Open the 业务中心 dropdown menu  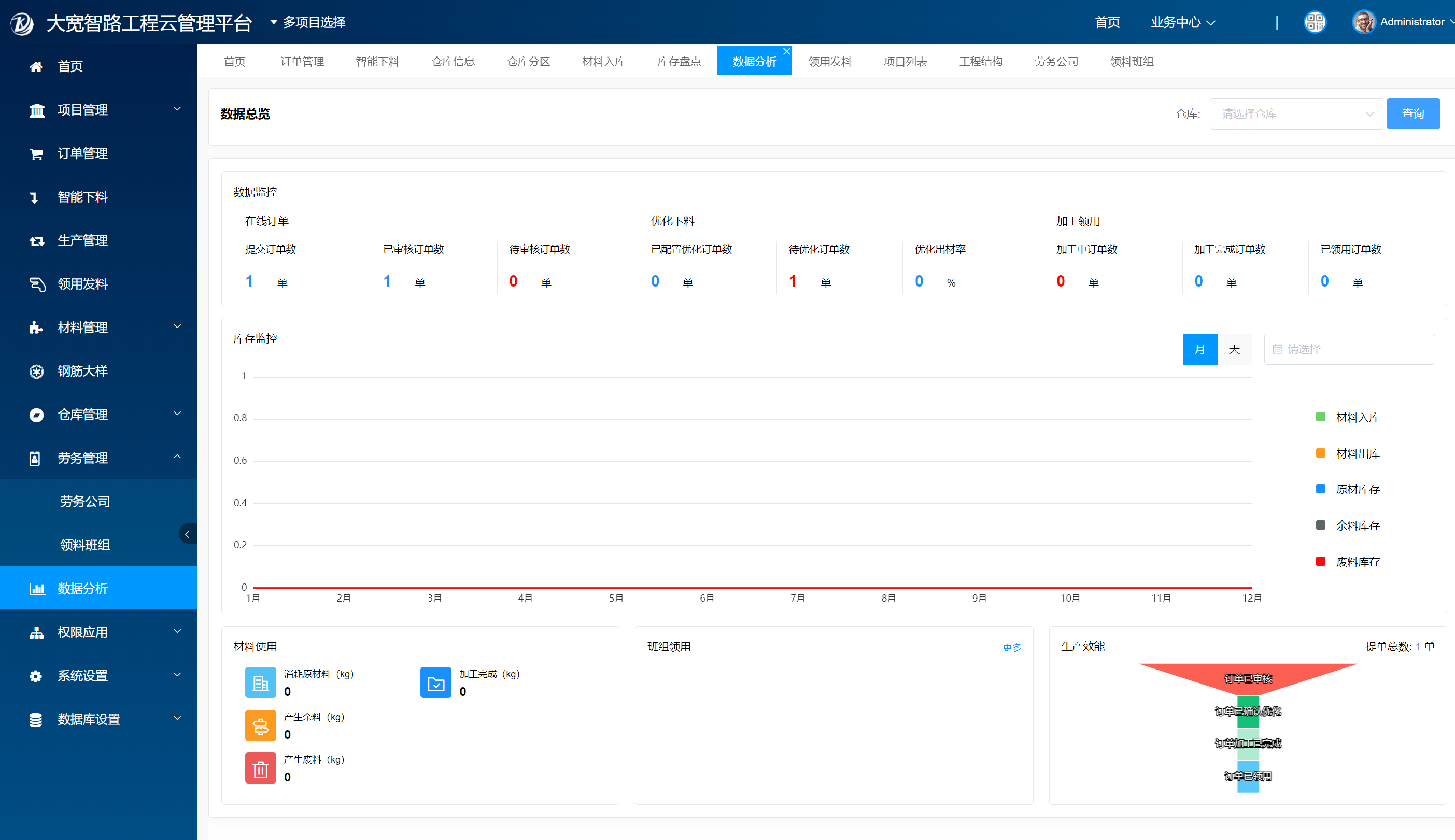[x=1183, y=22]
